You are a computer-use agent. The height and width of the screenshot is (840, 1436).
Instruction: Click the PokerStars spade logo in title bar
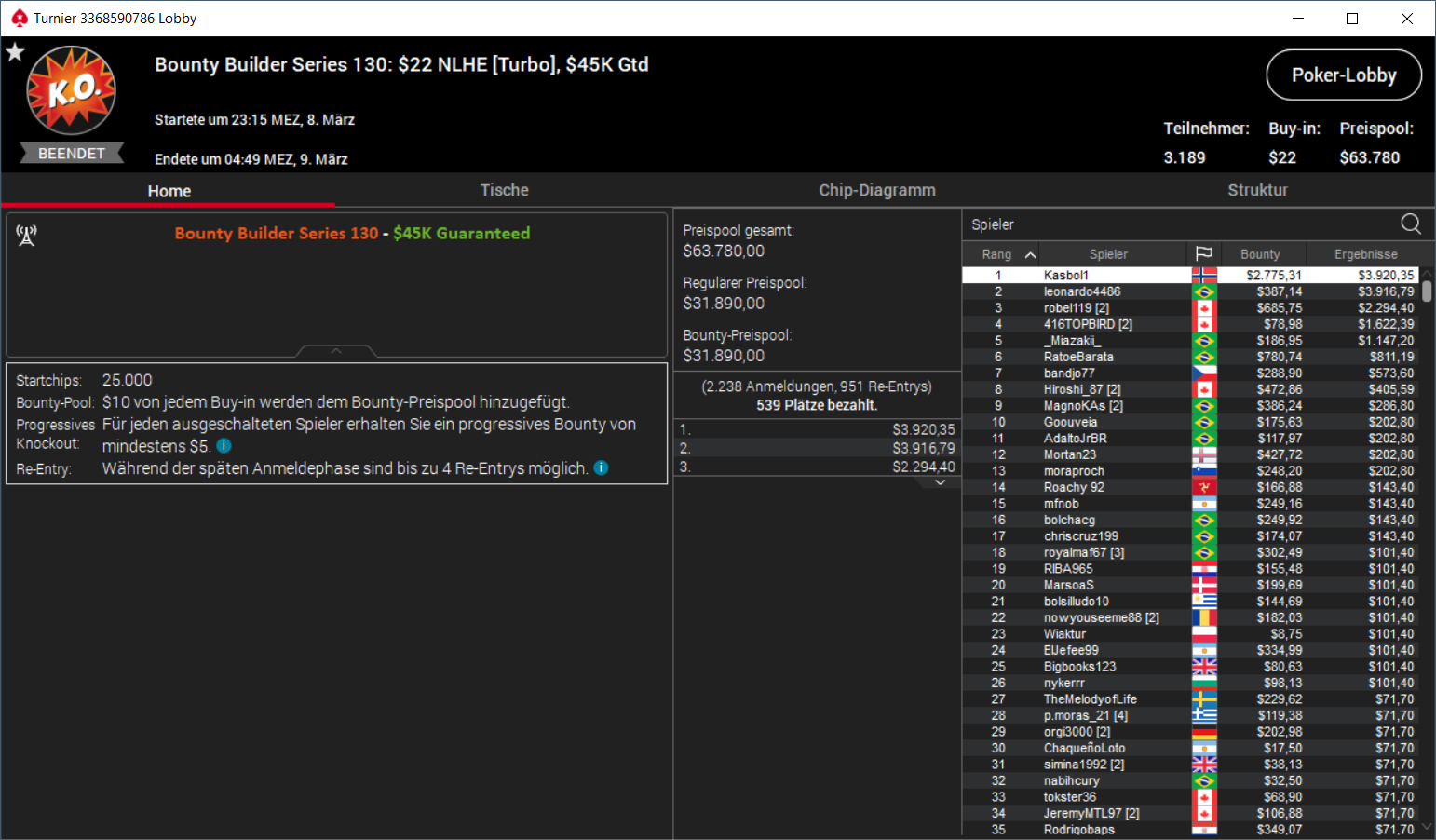pyautogui.click(x=19, y=19)
